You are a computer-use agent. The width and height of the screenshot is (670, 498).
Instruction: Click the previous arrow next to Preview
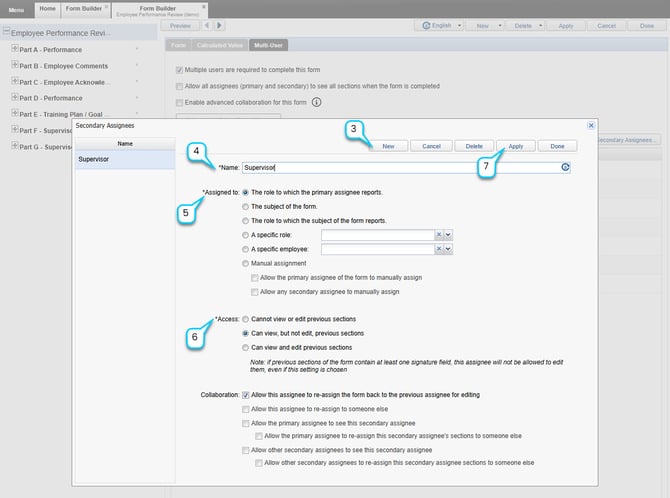tap(207, 25)
